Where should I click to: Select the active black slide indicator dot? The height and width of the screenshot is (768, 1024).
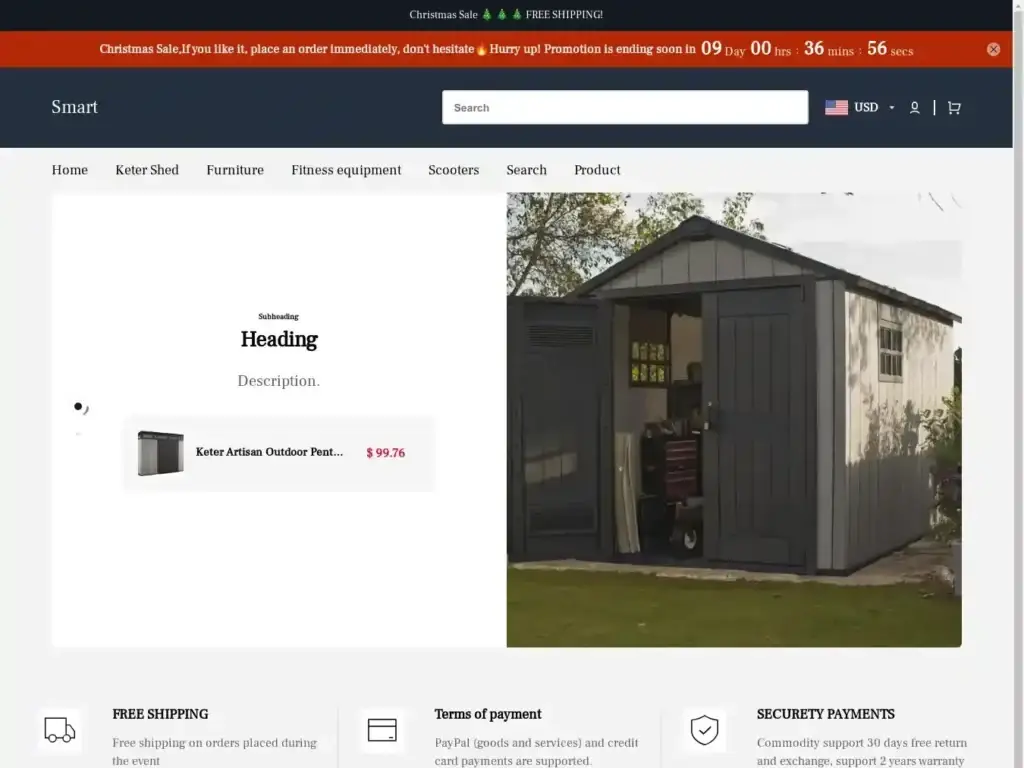tap(78, 406)
